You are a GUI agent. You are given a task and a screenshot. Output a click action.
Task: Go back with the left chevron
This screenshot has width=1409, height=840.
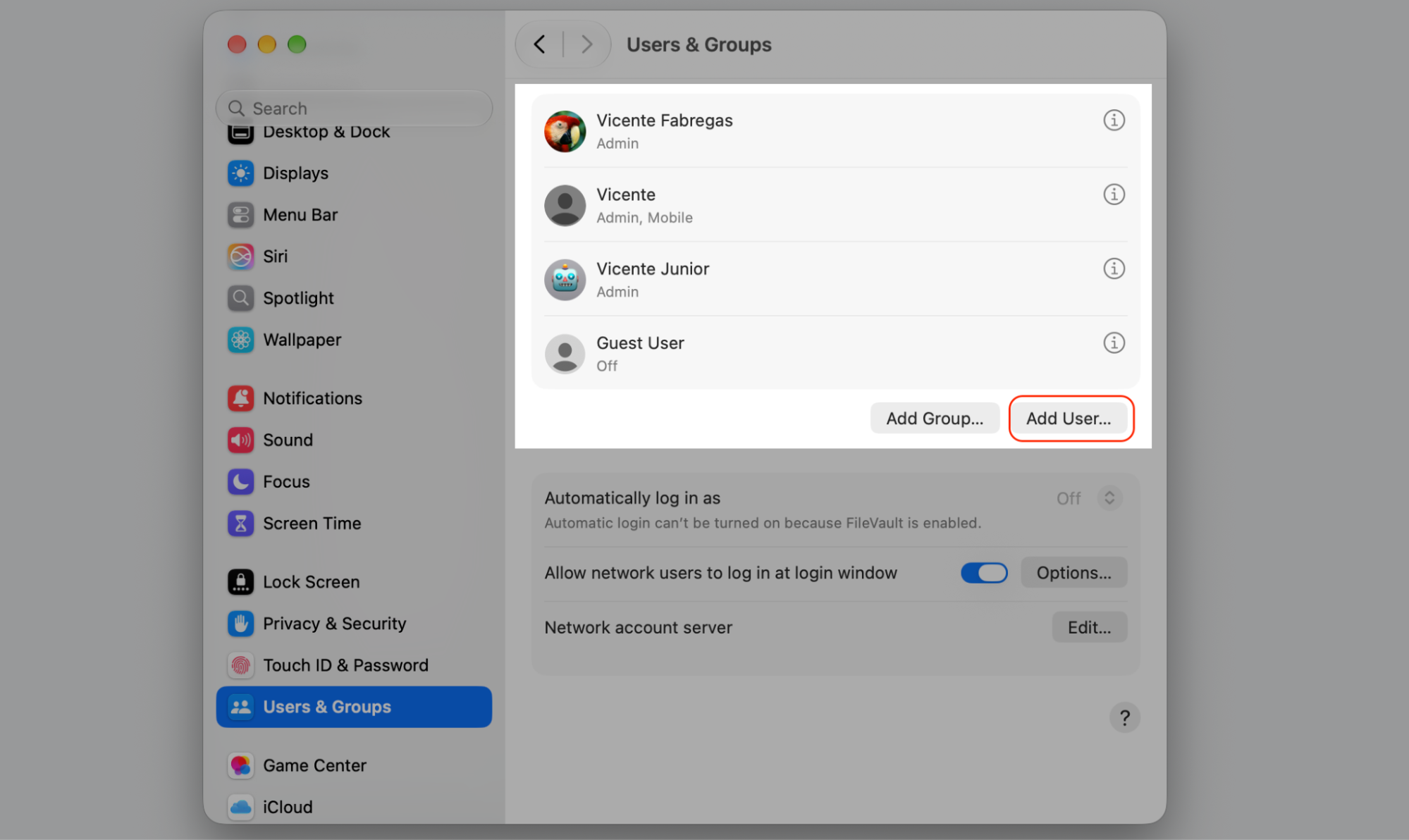[540, 44]
